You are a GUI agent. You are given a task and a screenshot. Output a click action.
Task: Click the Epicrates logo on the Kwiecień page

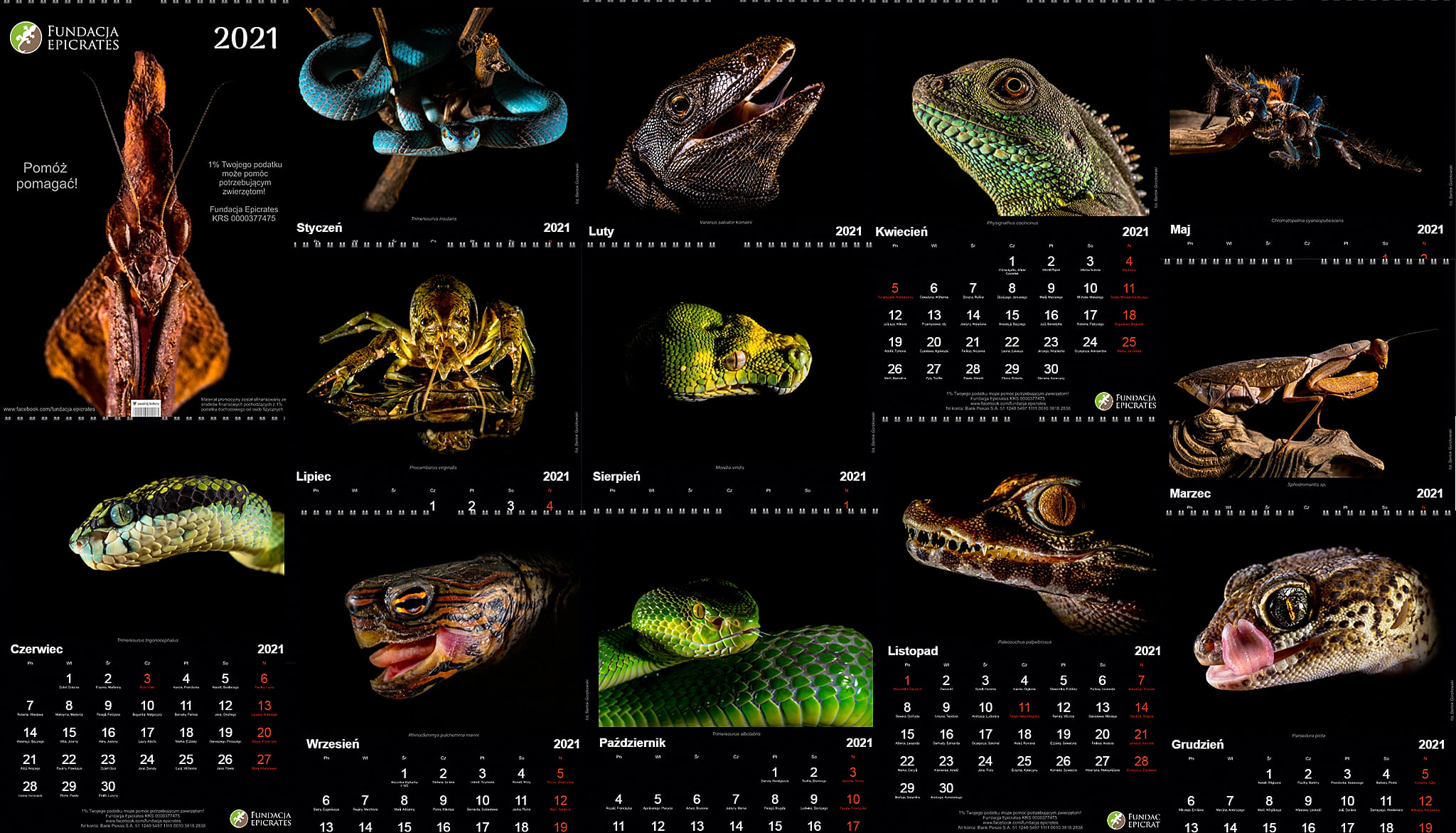pos(1125,401)
